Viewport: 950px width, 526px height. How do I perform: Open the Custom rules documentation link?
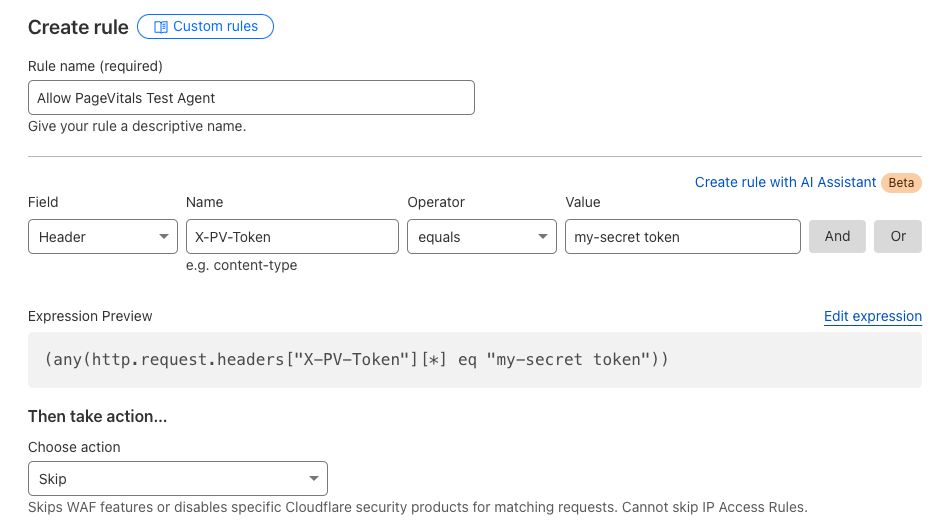pyautogui.click(x=205, y=27)
